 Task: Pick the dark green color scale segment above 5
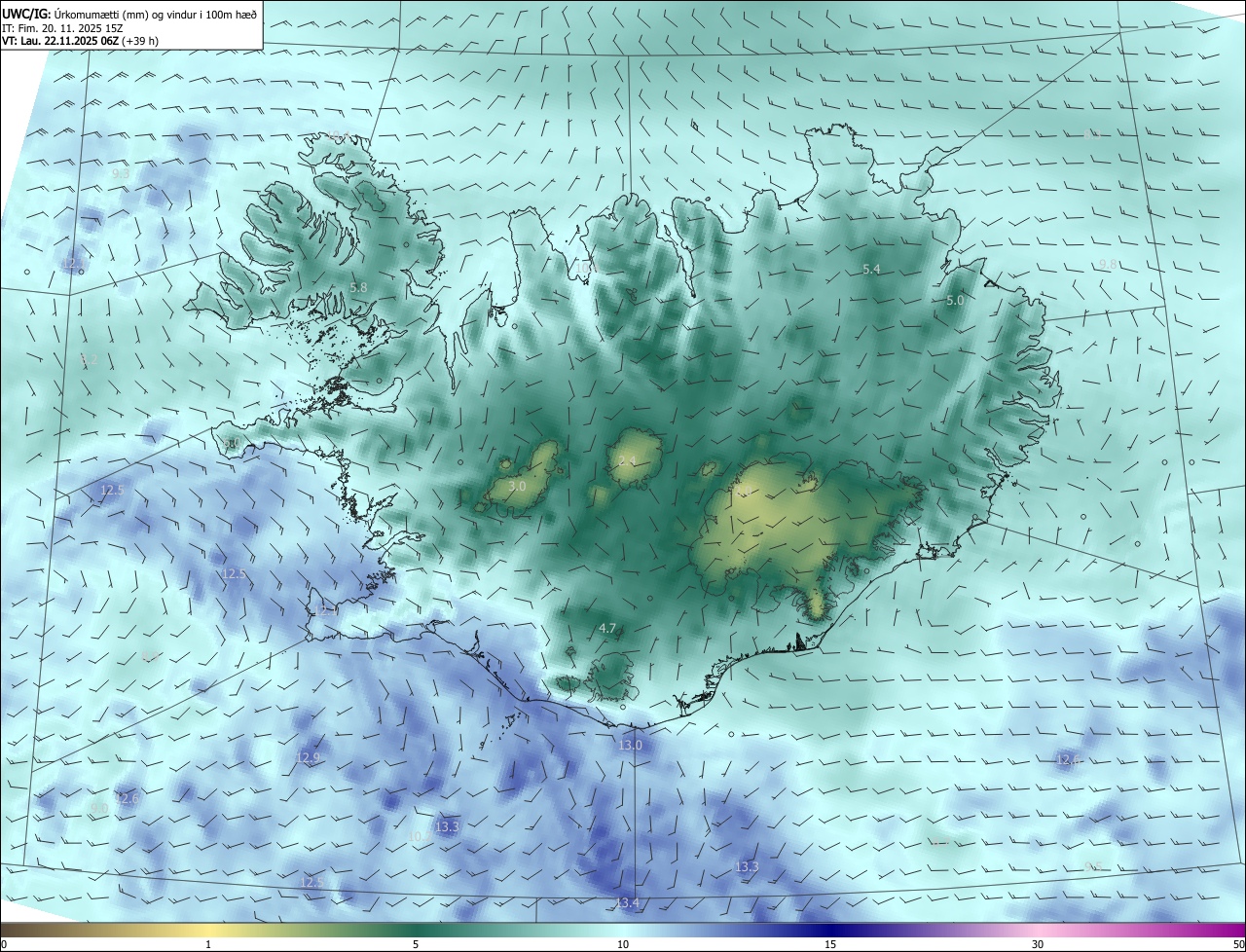pos(416,930)
